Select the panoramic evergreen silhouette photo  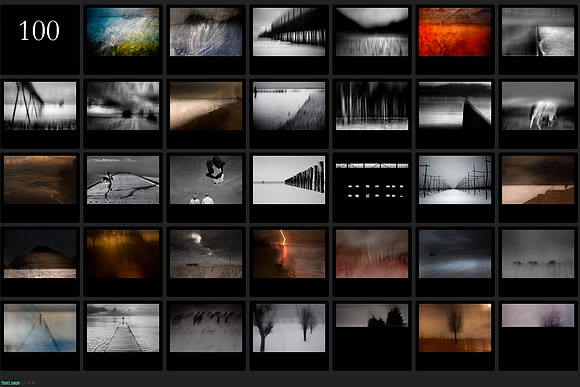click(372, 316)
